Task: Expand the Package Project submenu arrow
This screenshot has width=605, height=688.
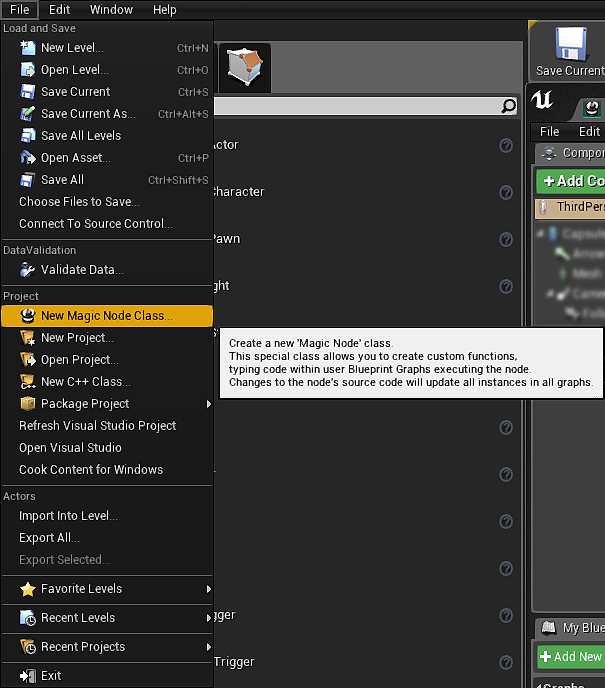Action: point(209,404)
